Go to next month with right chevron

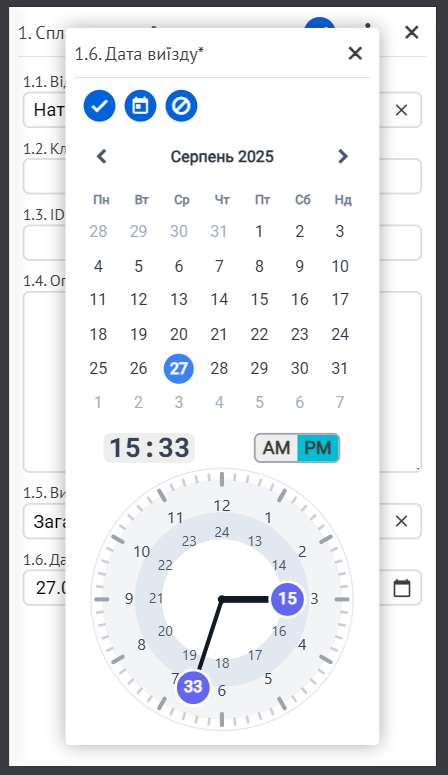[343, 157]
